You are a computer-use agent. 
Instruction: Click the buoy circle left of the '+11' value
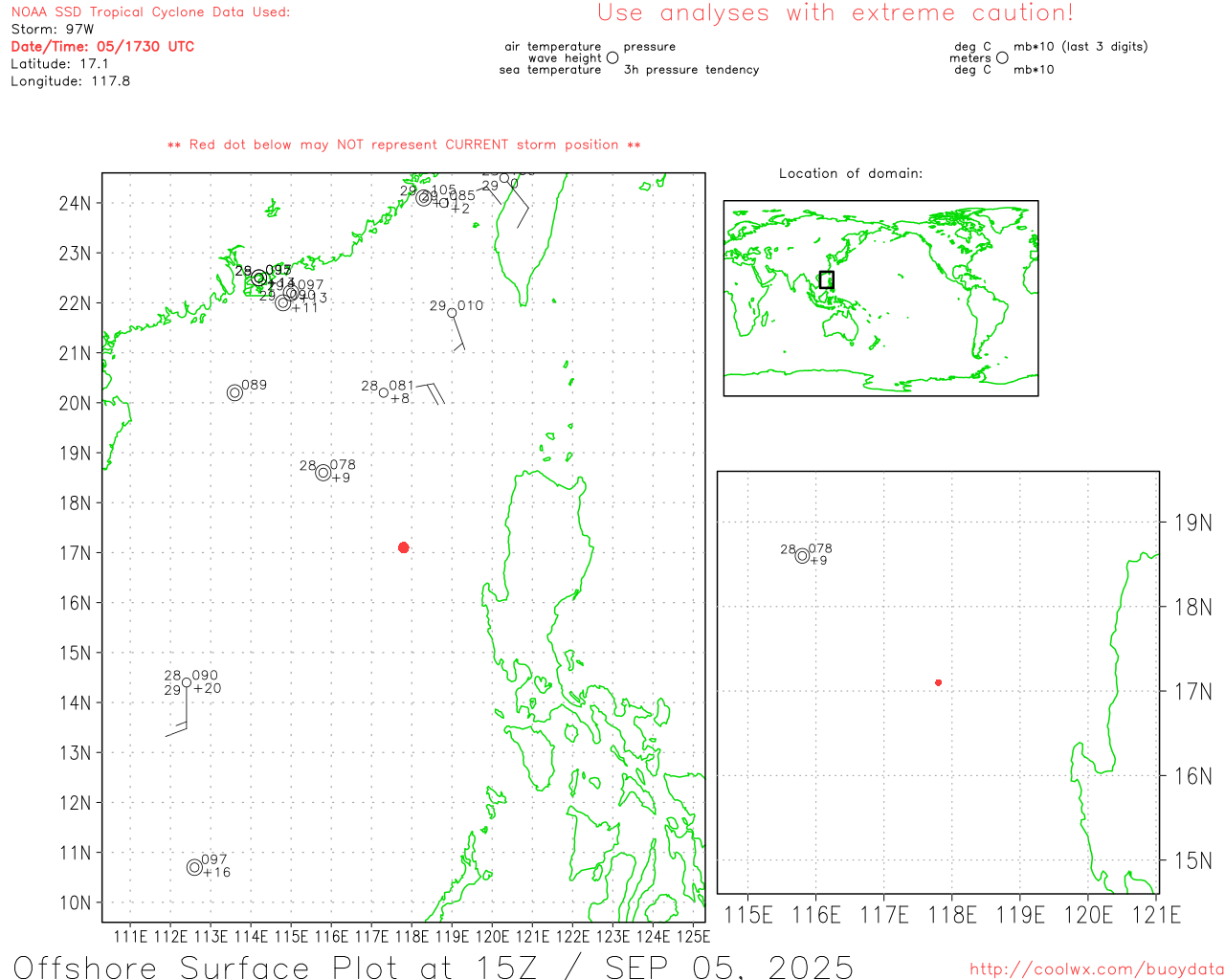[283, 302]
